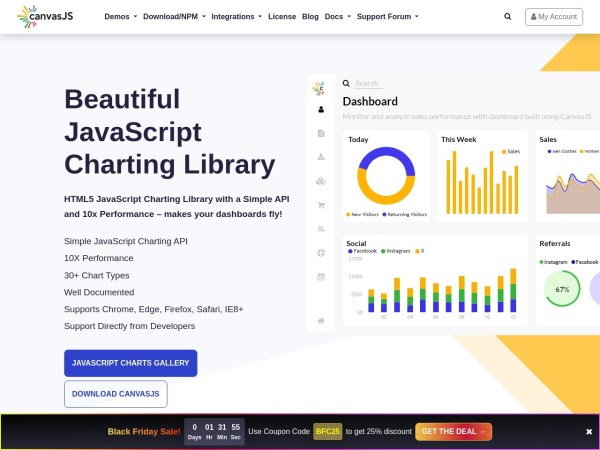Open the calendar icon in dashboard sidebar

click(320, 276)
